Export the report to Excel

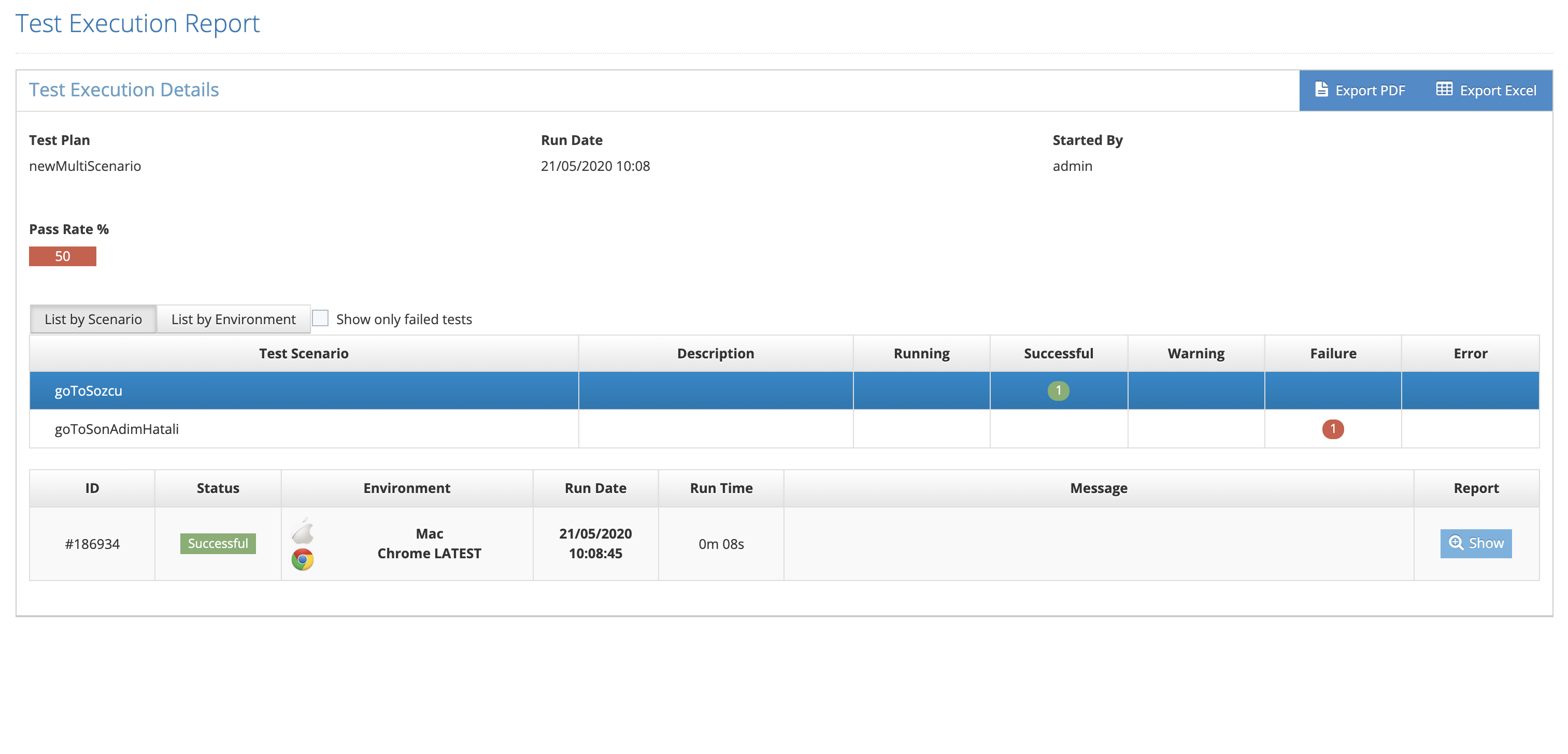pos(1486,90)
